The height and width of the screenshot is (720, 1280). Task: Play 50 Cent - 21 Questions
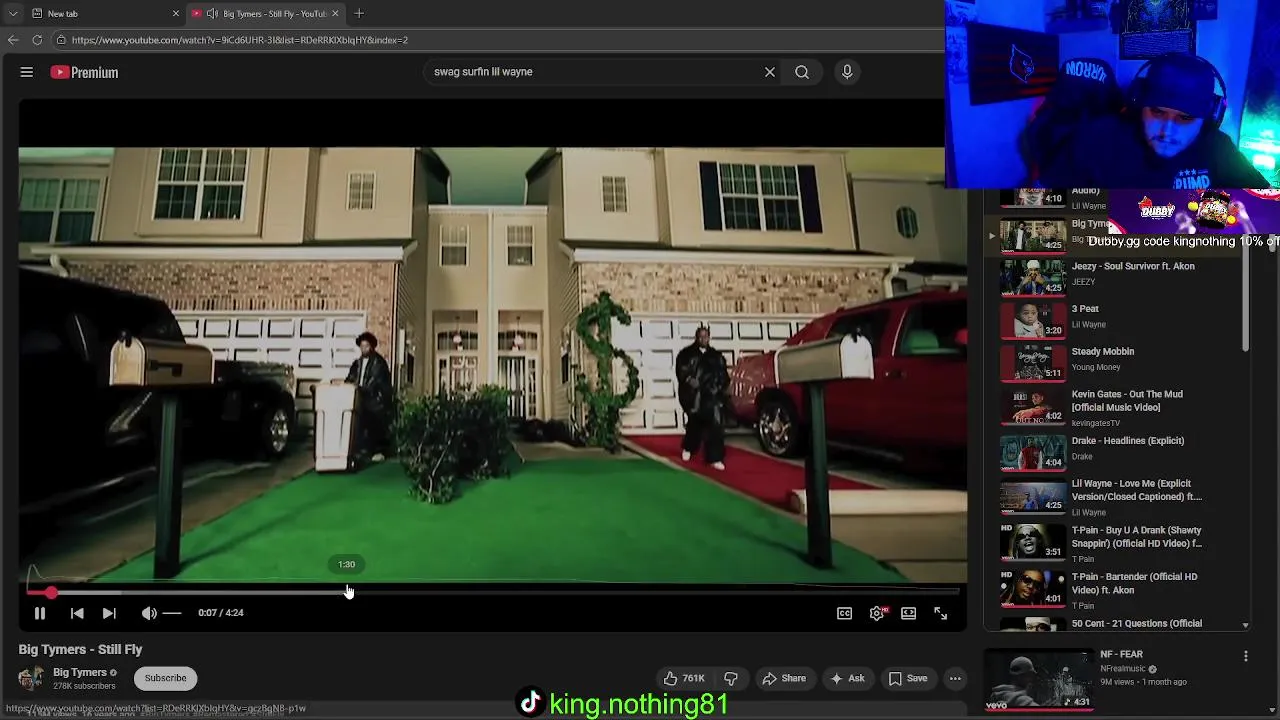point(1137,624)
